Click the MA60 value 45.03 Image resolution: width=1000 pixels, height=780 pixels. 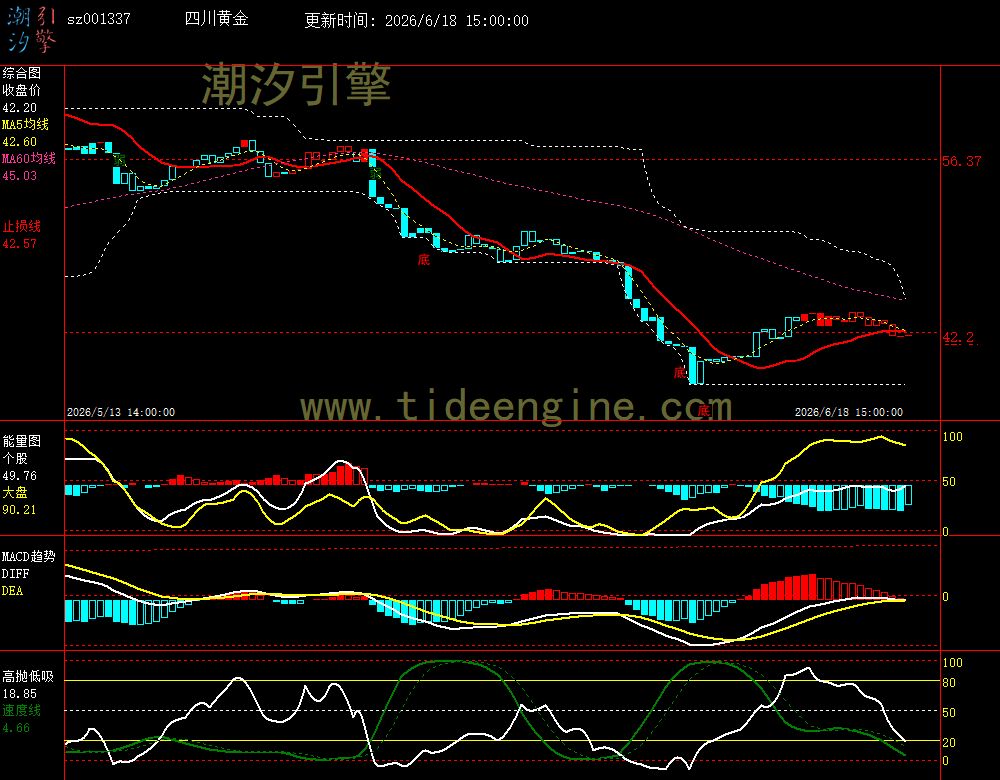tap(20, 175)
